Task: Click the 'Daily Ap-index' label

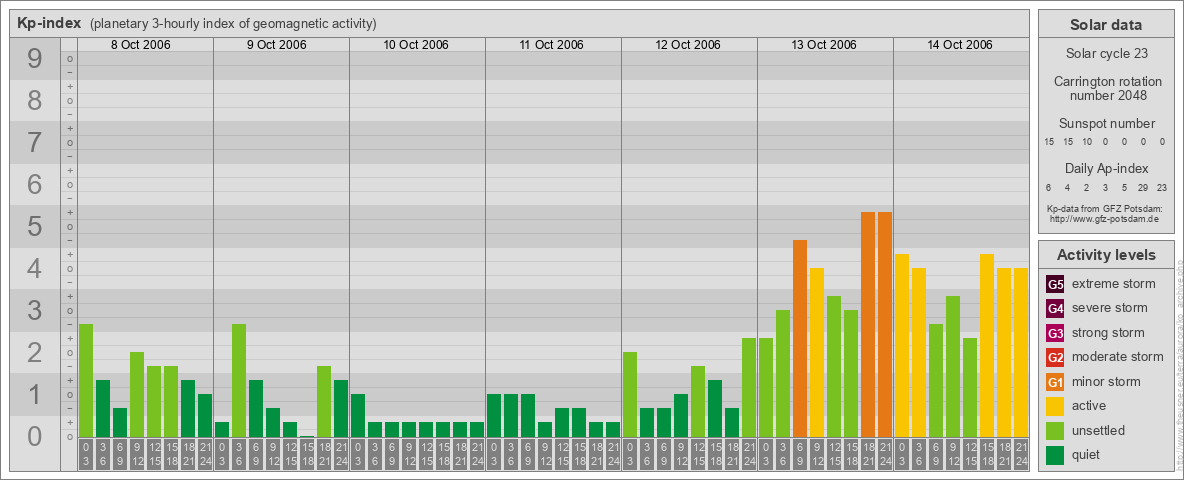Action: click(x=1107, y=168)
